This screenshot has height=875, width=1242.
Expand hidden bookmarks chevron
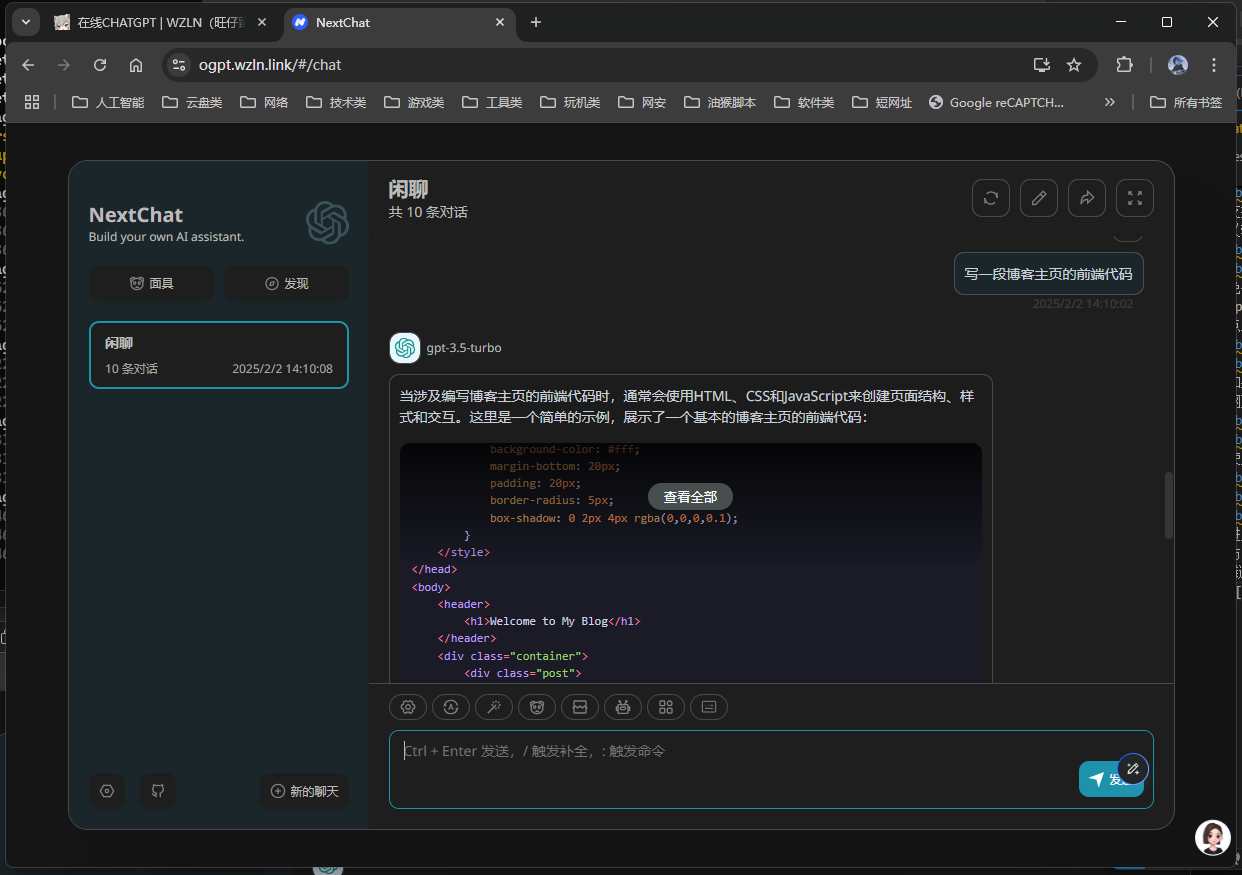pos(1109,102)
